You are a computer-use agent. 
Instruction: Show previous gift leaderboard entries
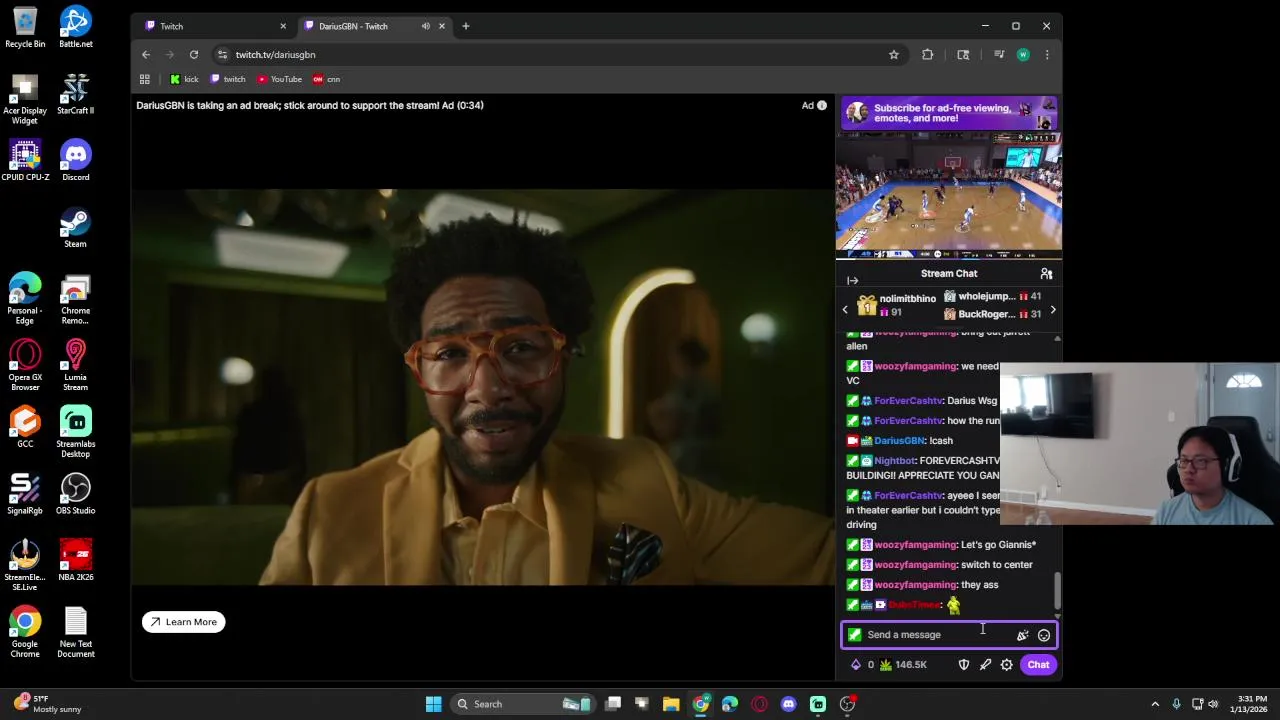(845, 310)
